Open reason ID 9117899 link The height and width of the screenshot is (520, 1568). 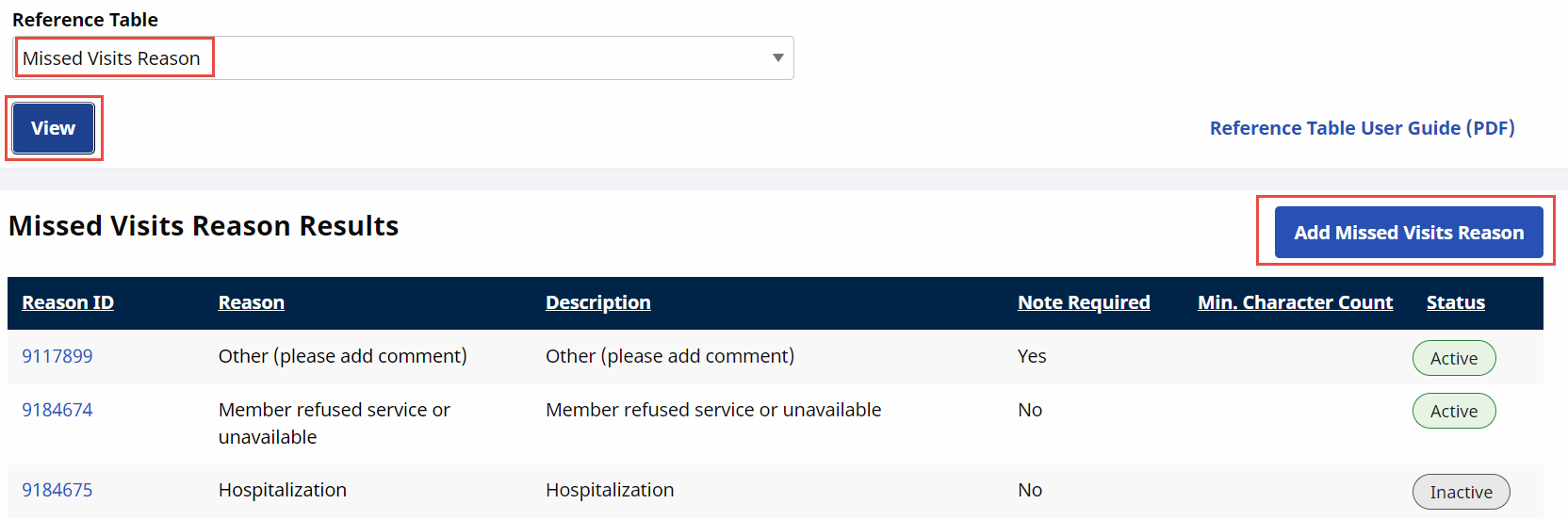tap(57, 356)
